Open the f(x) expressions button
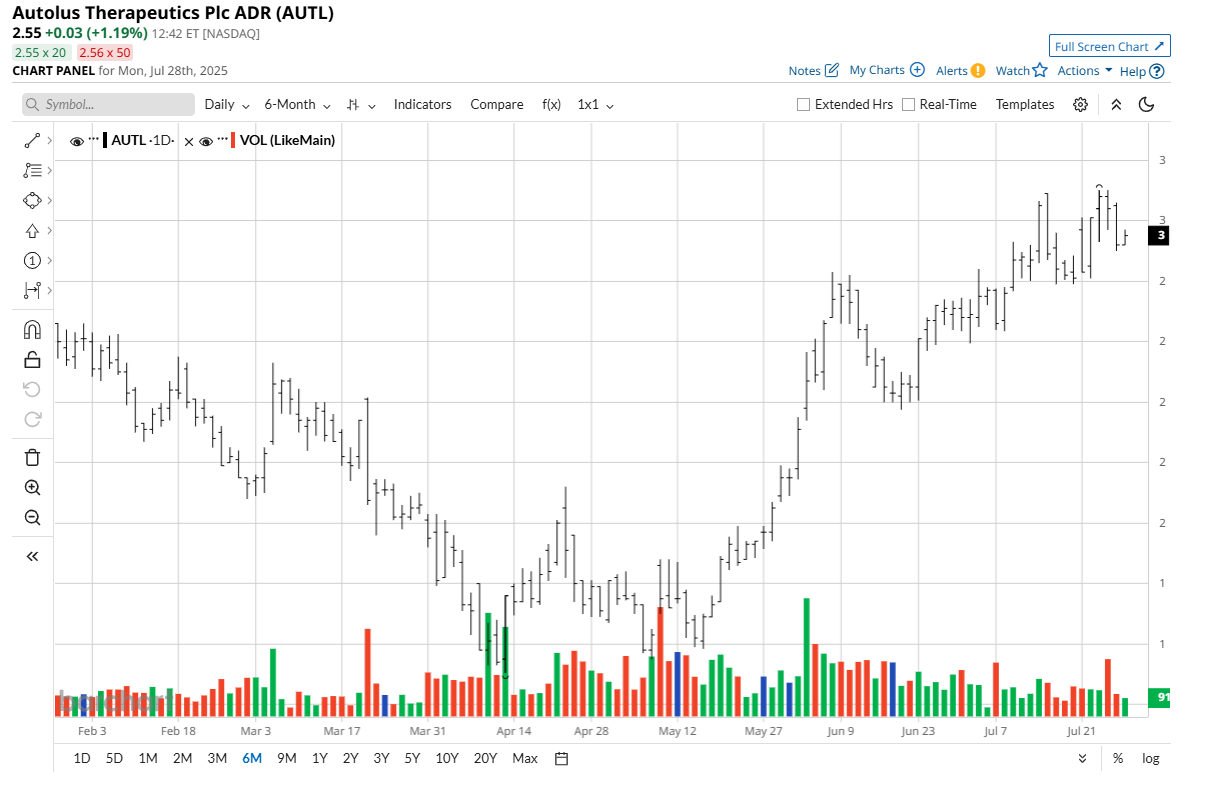This screenshot has height=798, width=1207. [x=552, y=105]
